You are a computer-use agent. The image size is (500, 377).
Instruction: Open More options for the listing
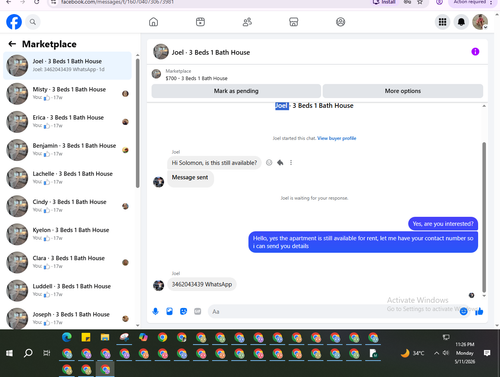click(x=403, y=91)
